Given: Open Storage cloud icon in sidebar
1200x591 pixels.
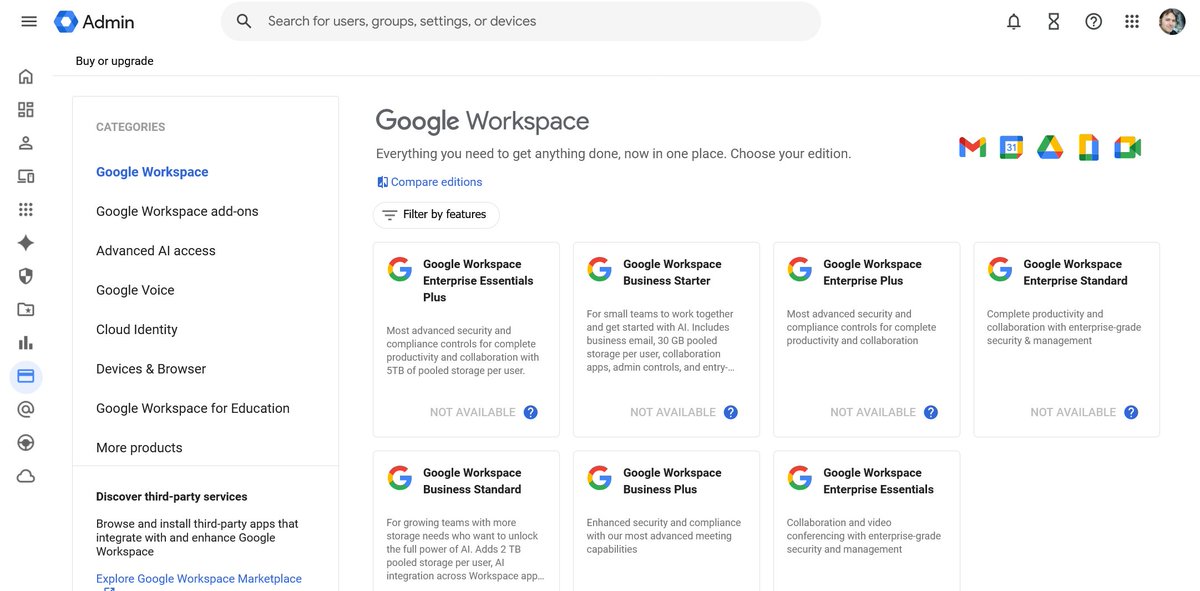Looking at the screenshot, I should tap(26, 476).
